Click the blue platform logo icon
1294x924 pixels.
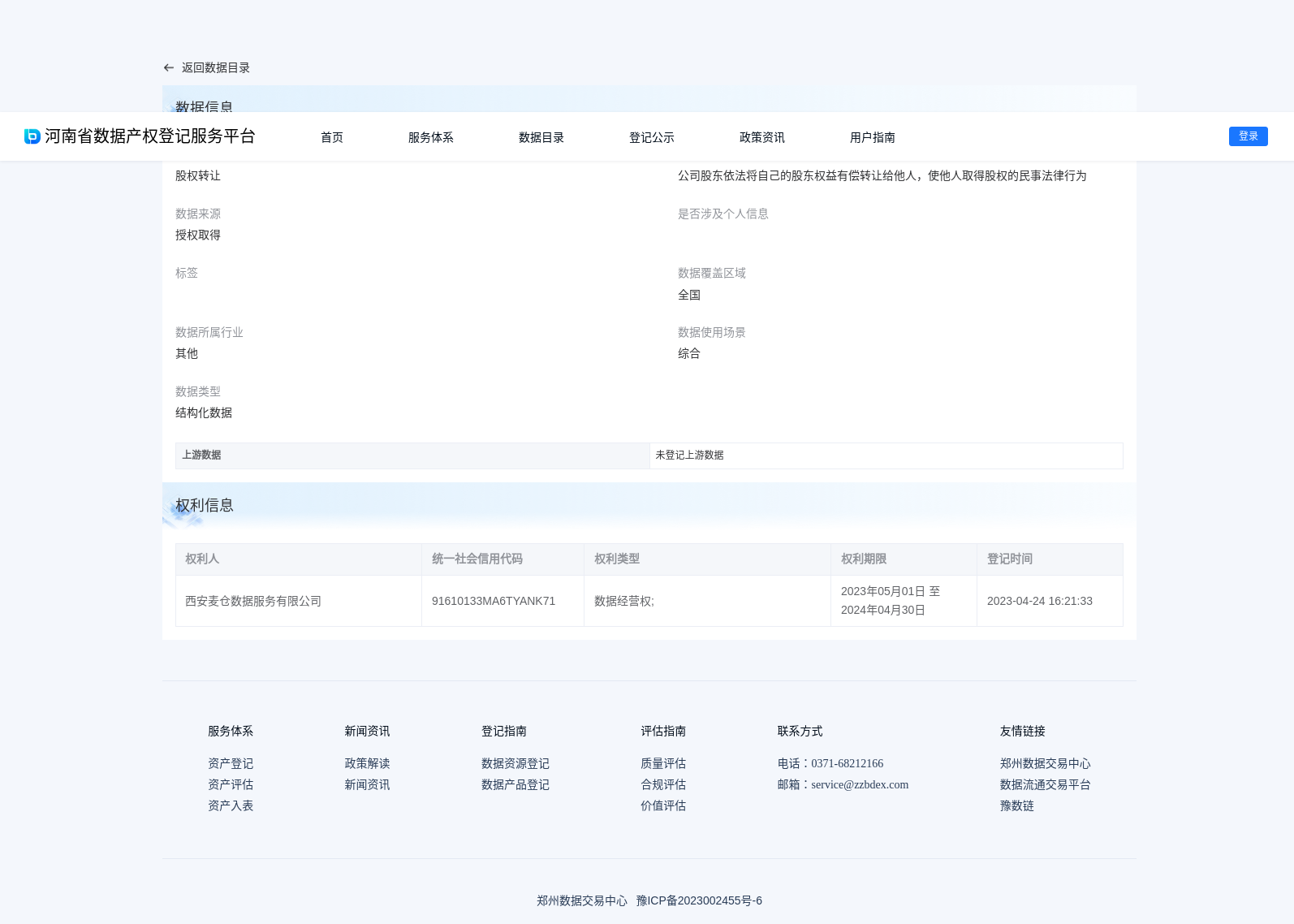click(32, 136)
